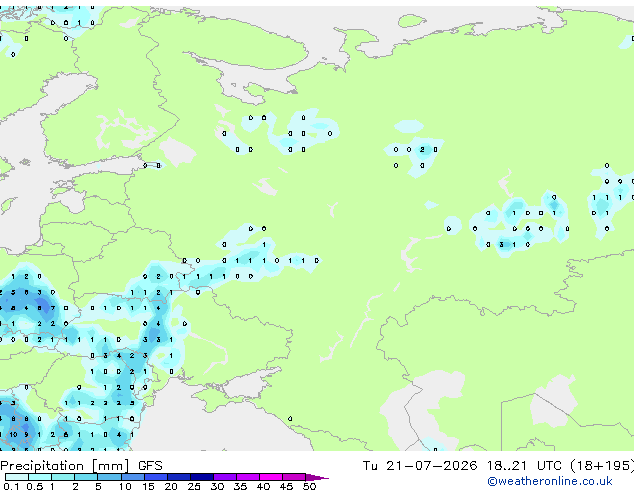Click the '30' legend scale label
This screenshot has height=490, width=634.
(x=217, y=486)
